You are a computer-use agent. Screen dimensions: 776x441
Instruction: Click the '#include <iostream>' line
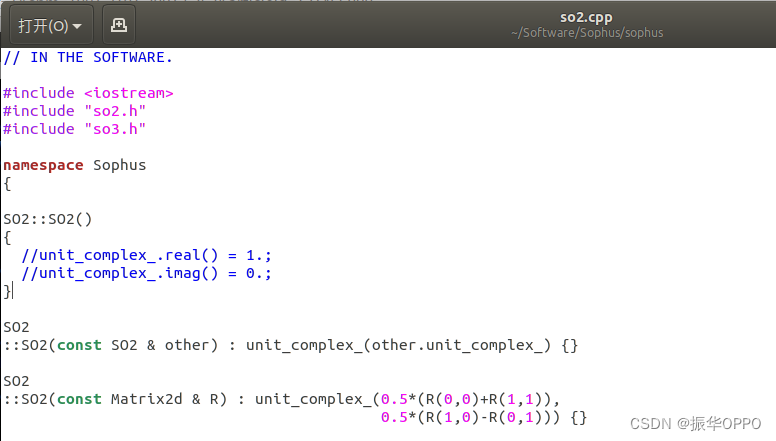point(89,93)
